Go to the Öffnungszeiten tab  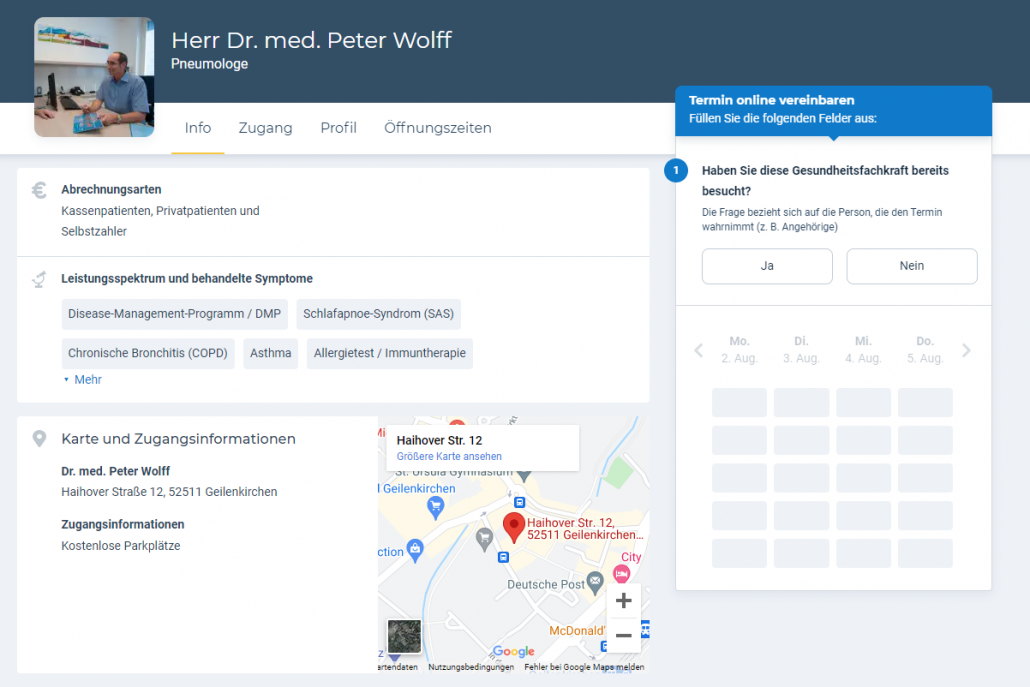pos(437,128)
